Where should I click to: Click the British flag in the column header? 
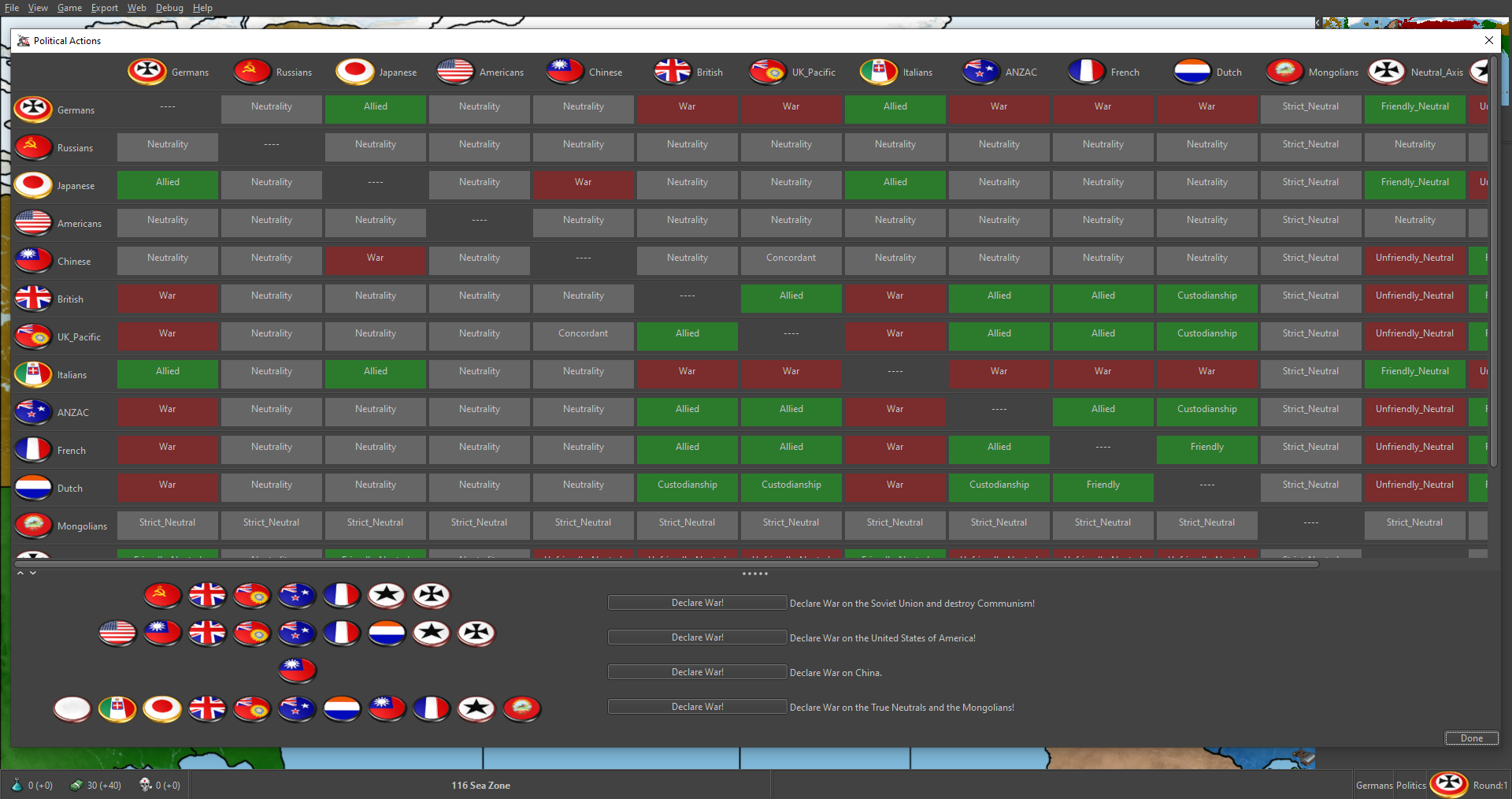pyautogui.click(x=673, y=72)
